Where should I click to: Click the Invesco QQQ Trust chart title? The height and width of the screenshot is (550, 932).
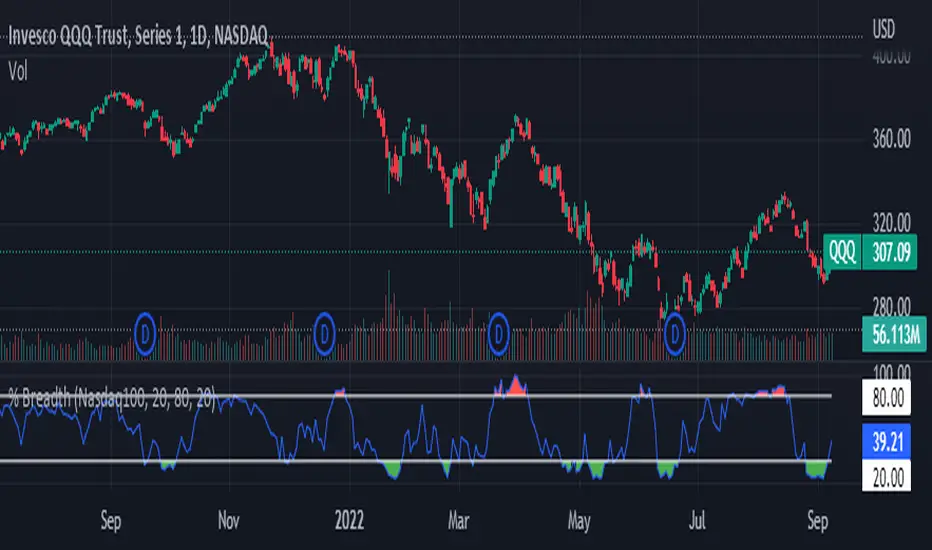coord(138,36)
